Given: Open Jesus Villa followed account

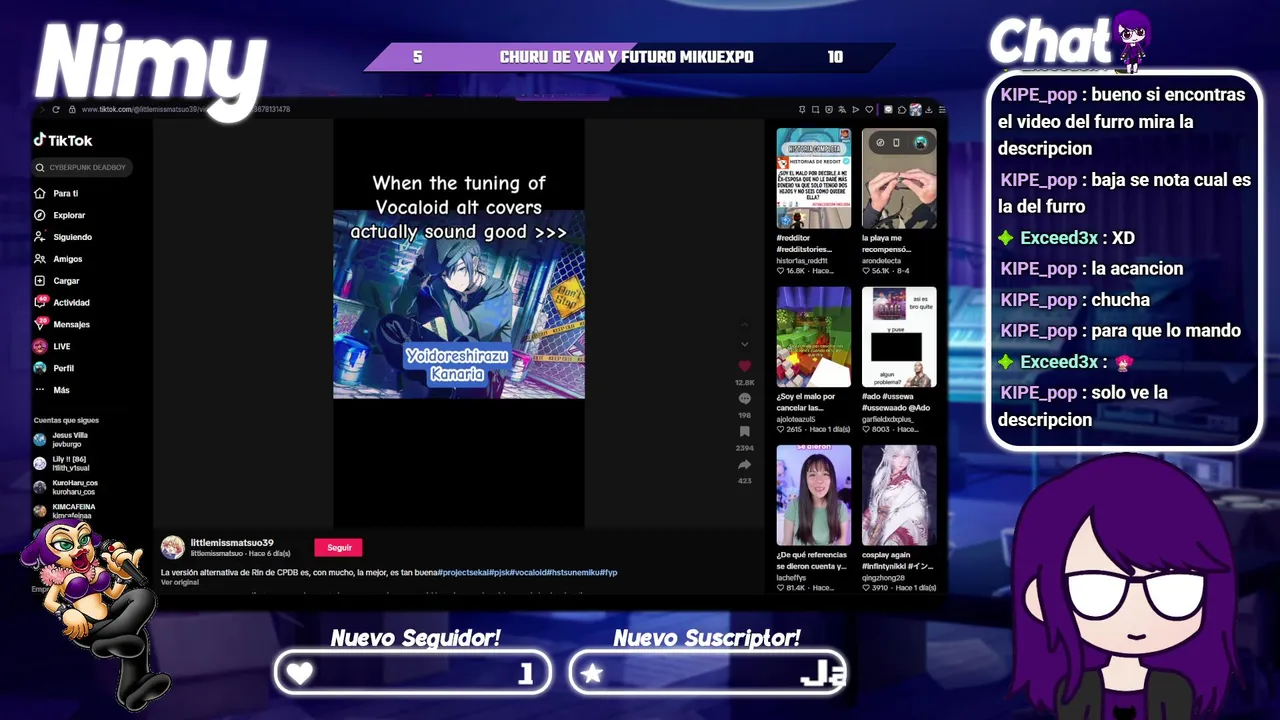Looking at the screenshot, I should [x=61, y=439].
